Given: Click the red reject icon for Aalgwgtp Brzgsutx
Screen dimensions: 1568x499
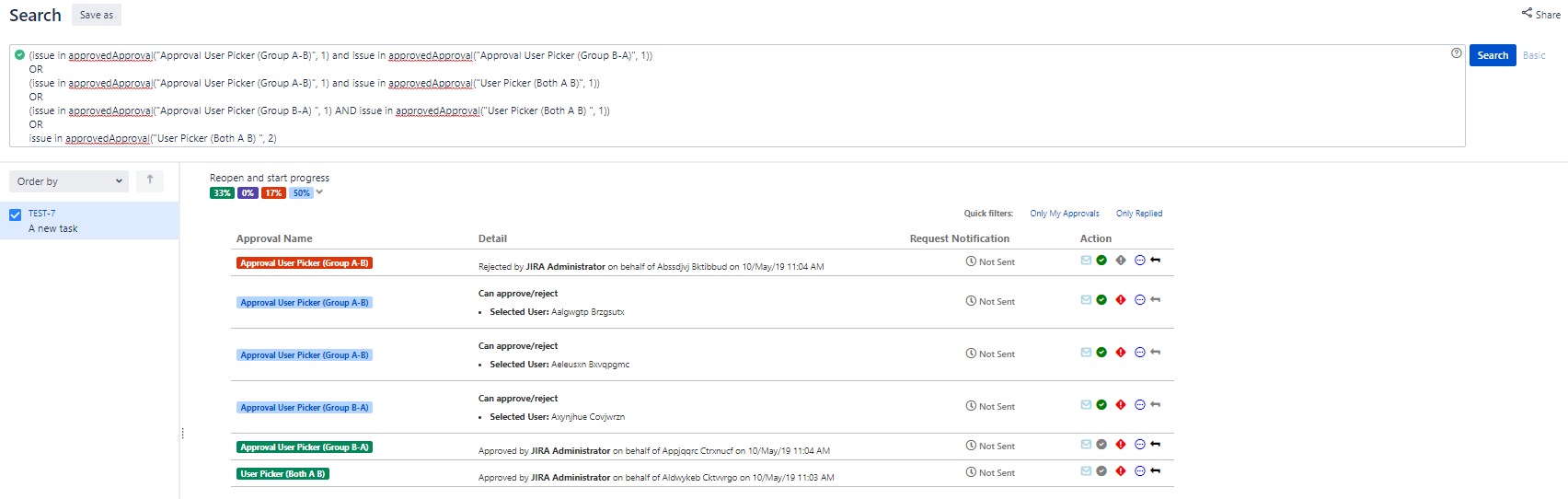Looking at the screenshot, I should click(1121, 300).
